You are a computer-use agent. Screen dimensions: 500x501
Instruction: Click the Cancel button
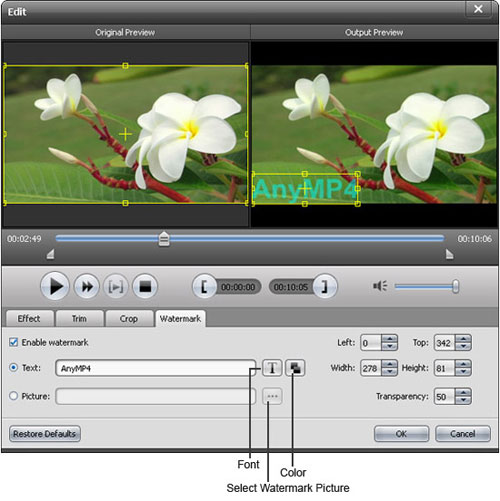point(463,434)
